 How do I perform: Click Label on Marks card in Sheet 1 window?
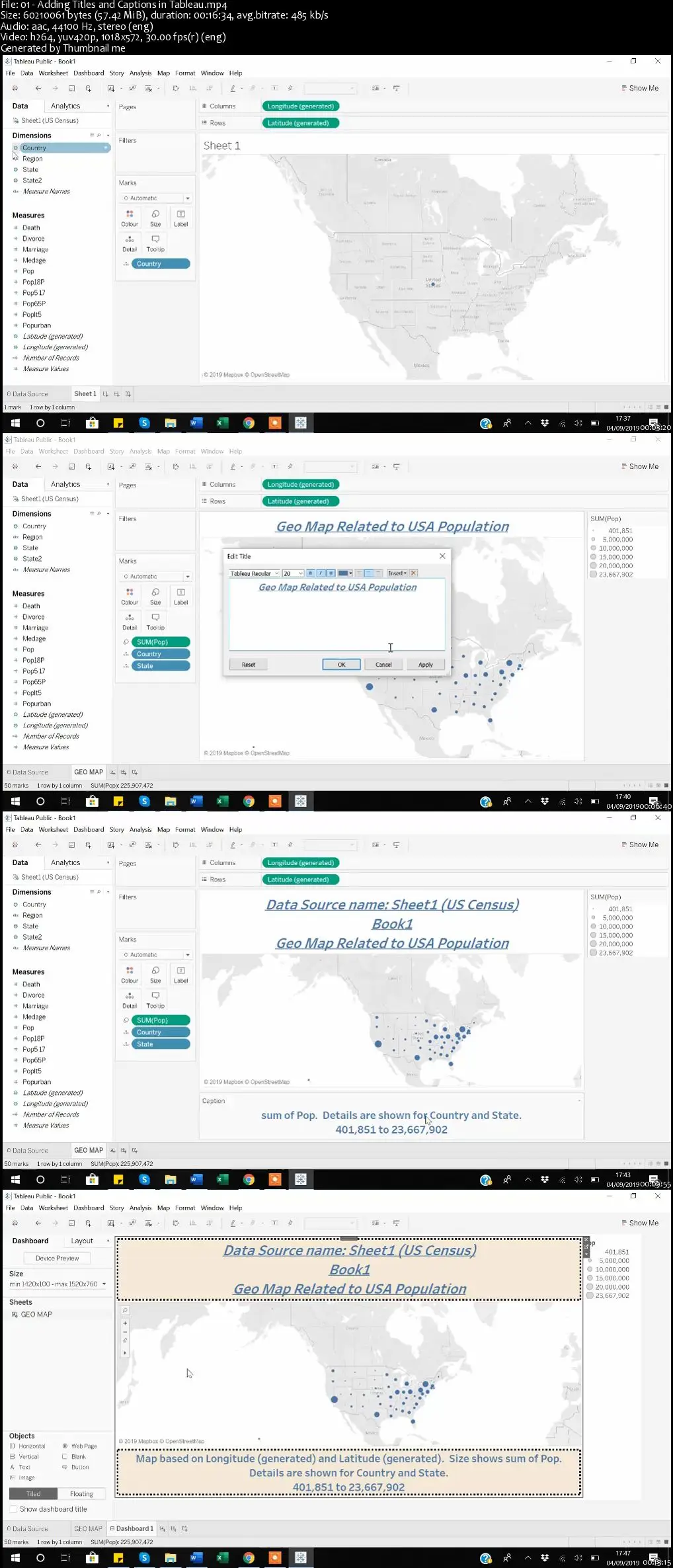click(x=180, y=218)
